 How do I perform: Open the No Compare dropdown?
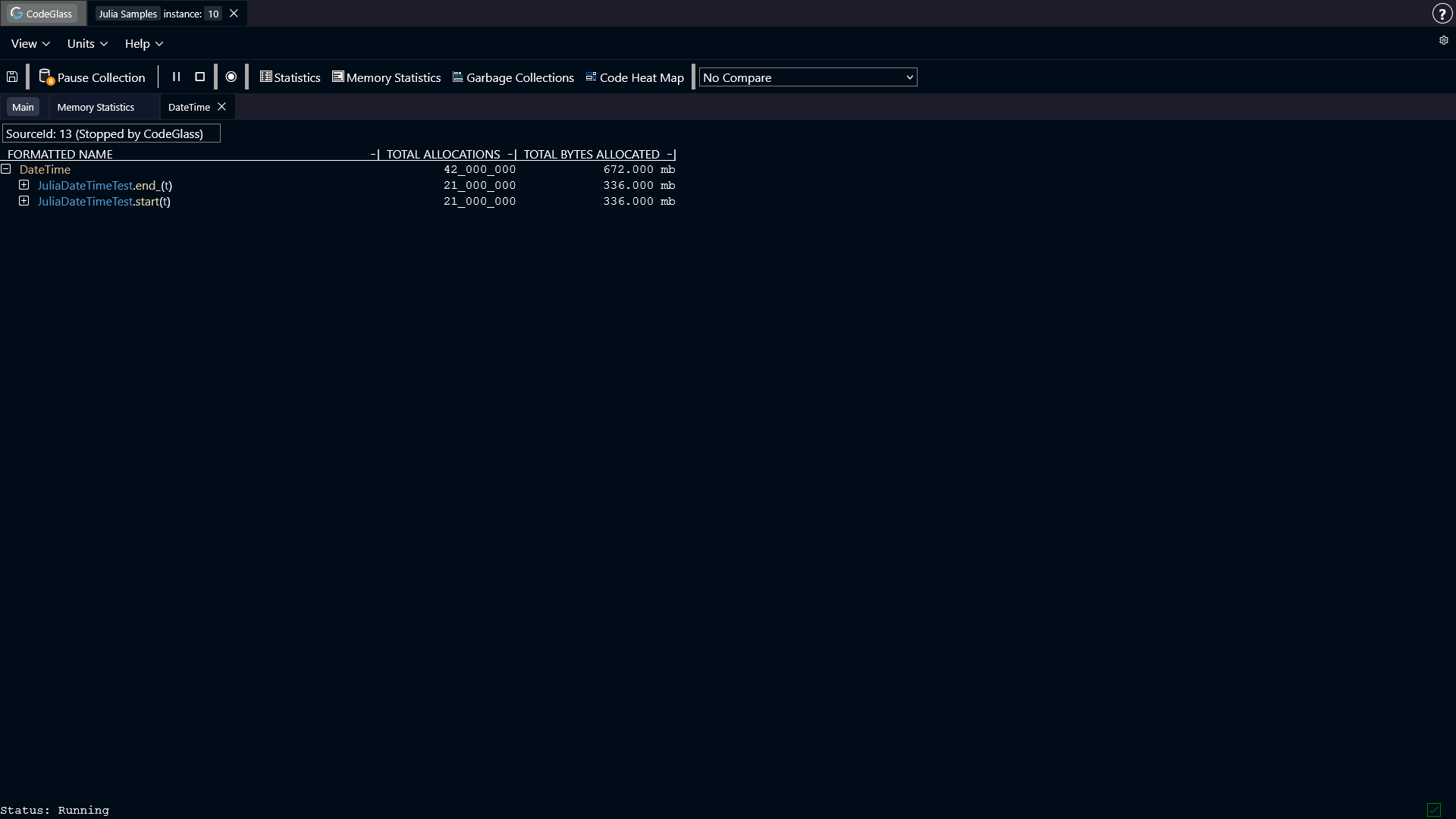[808, 77]
